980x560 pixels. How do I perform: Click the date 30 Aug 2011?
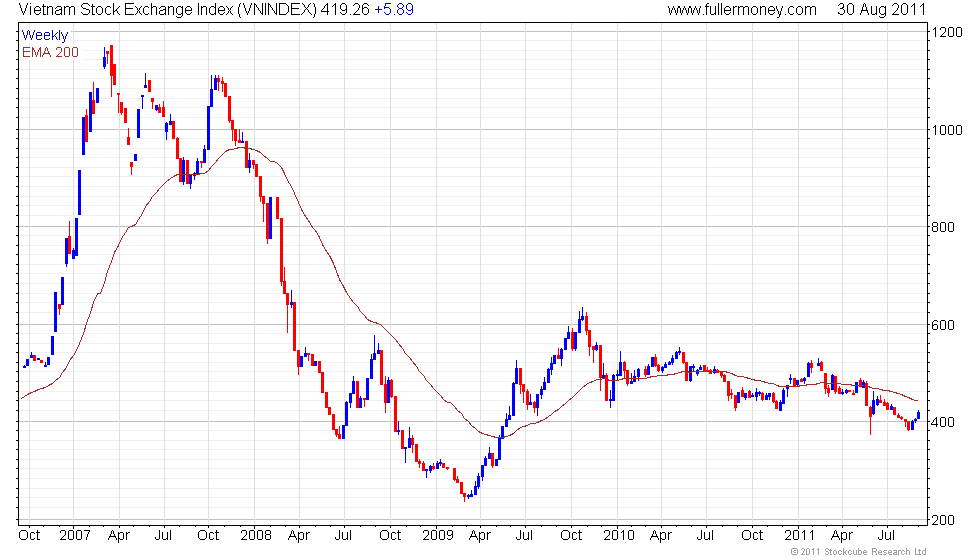click(881, 10)
